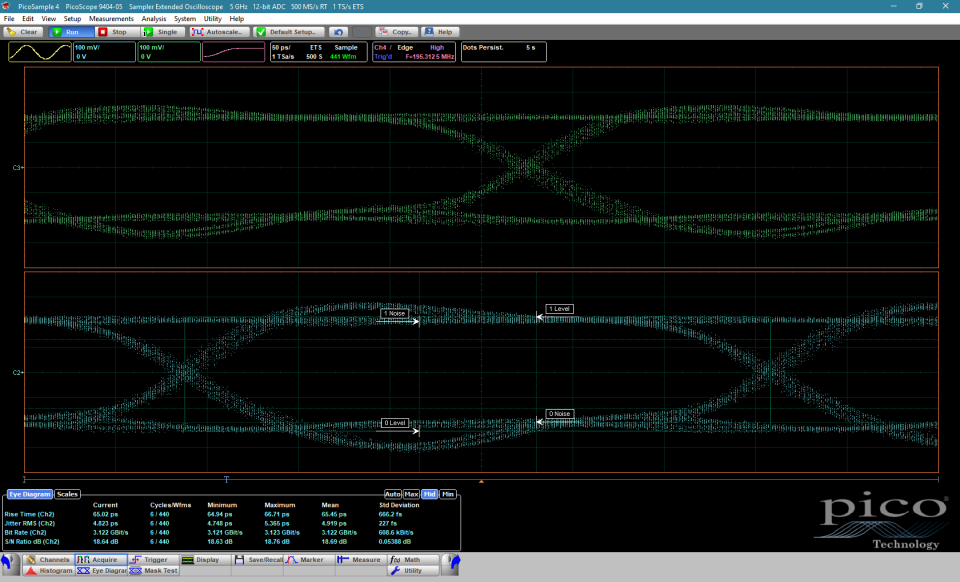
Task: Click the Std Deviation column header
Action: click(x=399, y=505)
